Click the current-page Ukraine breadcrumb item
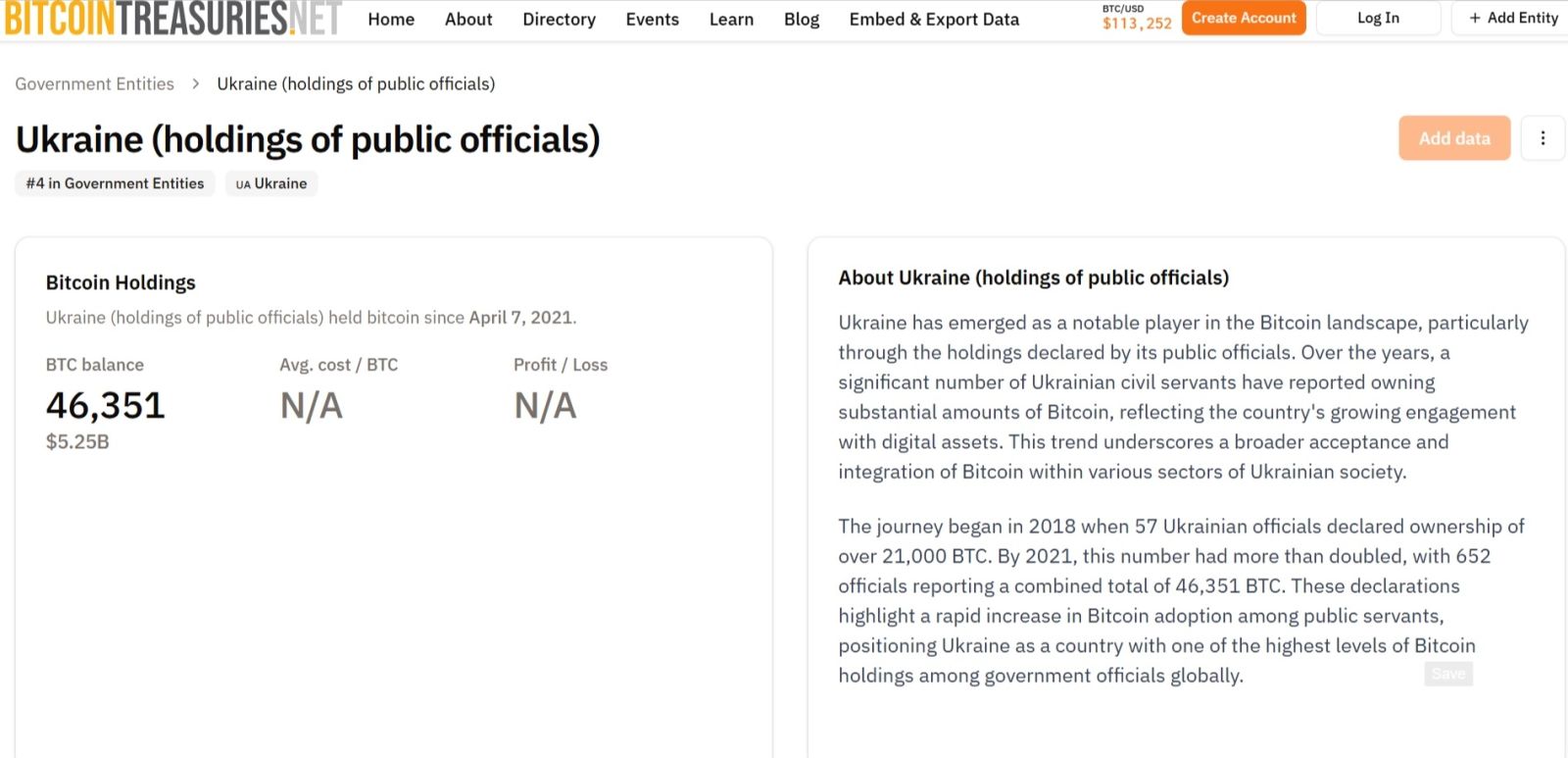The width and height of the screenshot is (1568, 758). tap(356, 84)
